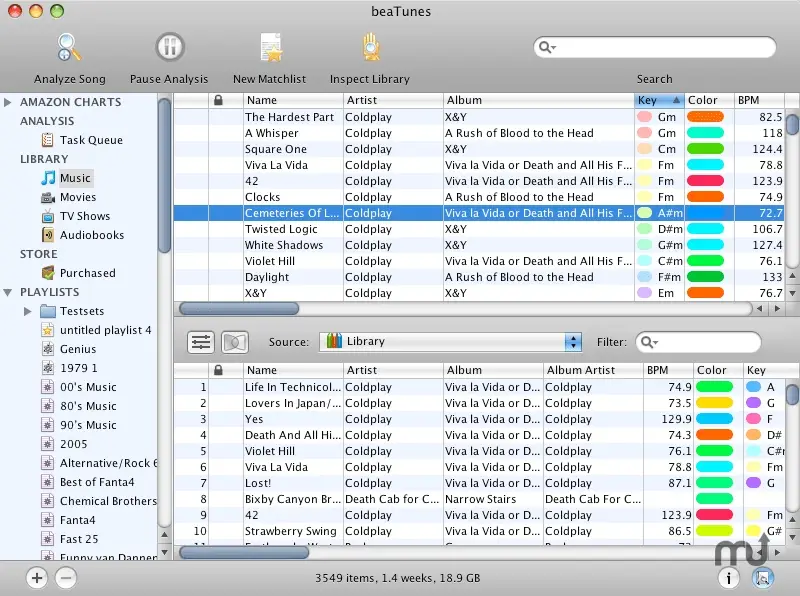Image resolution: width=800 pixels, height=596 pixels.
Task: Pause the analysis with the toolbar button
Action: pyautogui.click(x=169, y=47)
